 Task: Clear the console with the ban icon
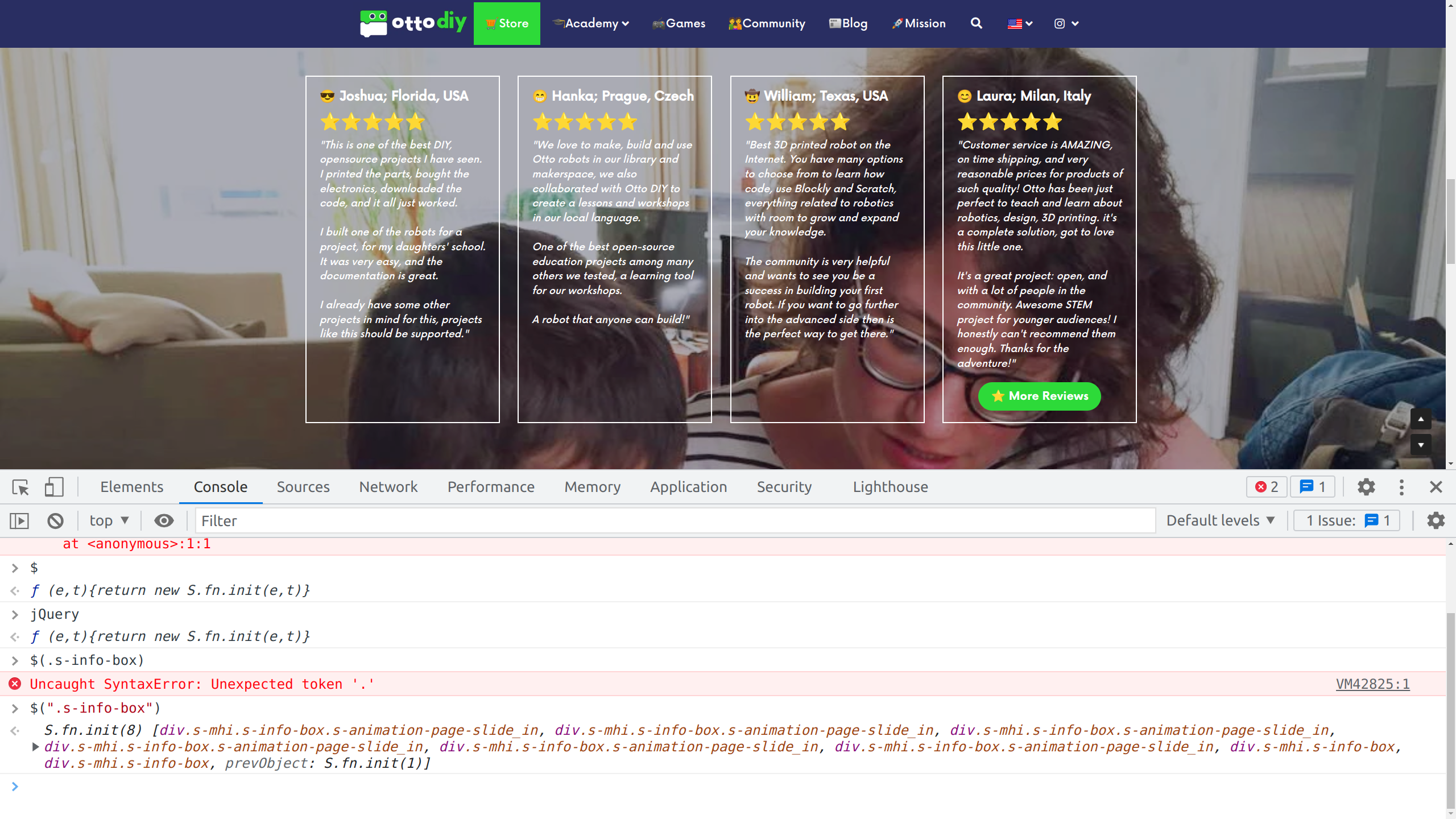[x=55, y=521]
